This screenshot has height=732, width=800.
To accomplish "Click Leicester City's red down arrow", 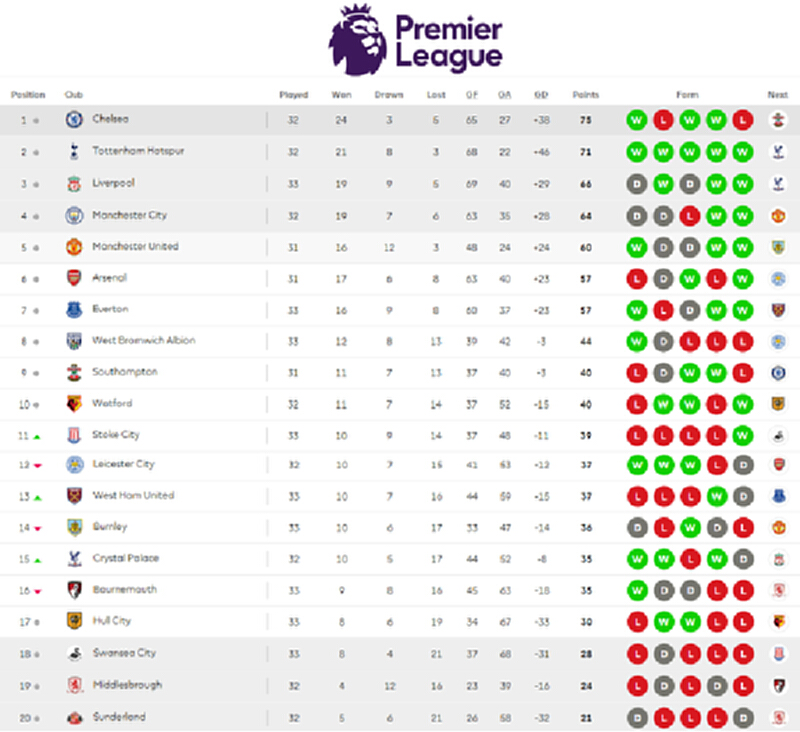I will (x=37, y=466).
